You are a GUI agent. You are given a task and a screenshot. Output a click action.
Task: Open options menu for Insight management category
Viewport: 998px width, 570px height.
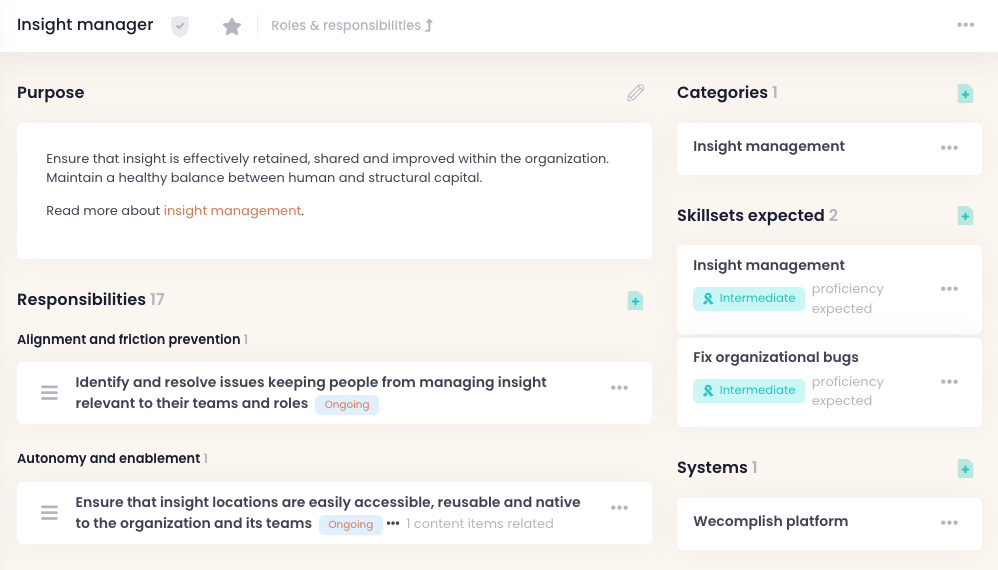pos(949,148)
